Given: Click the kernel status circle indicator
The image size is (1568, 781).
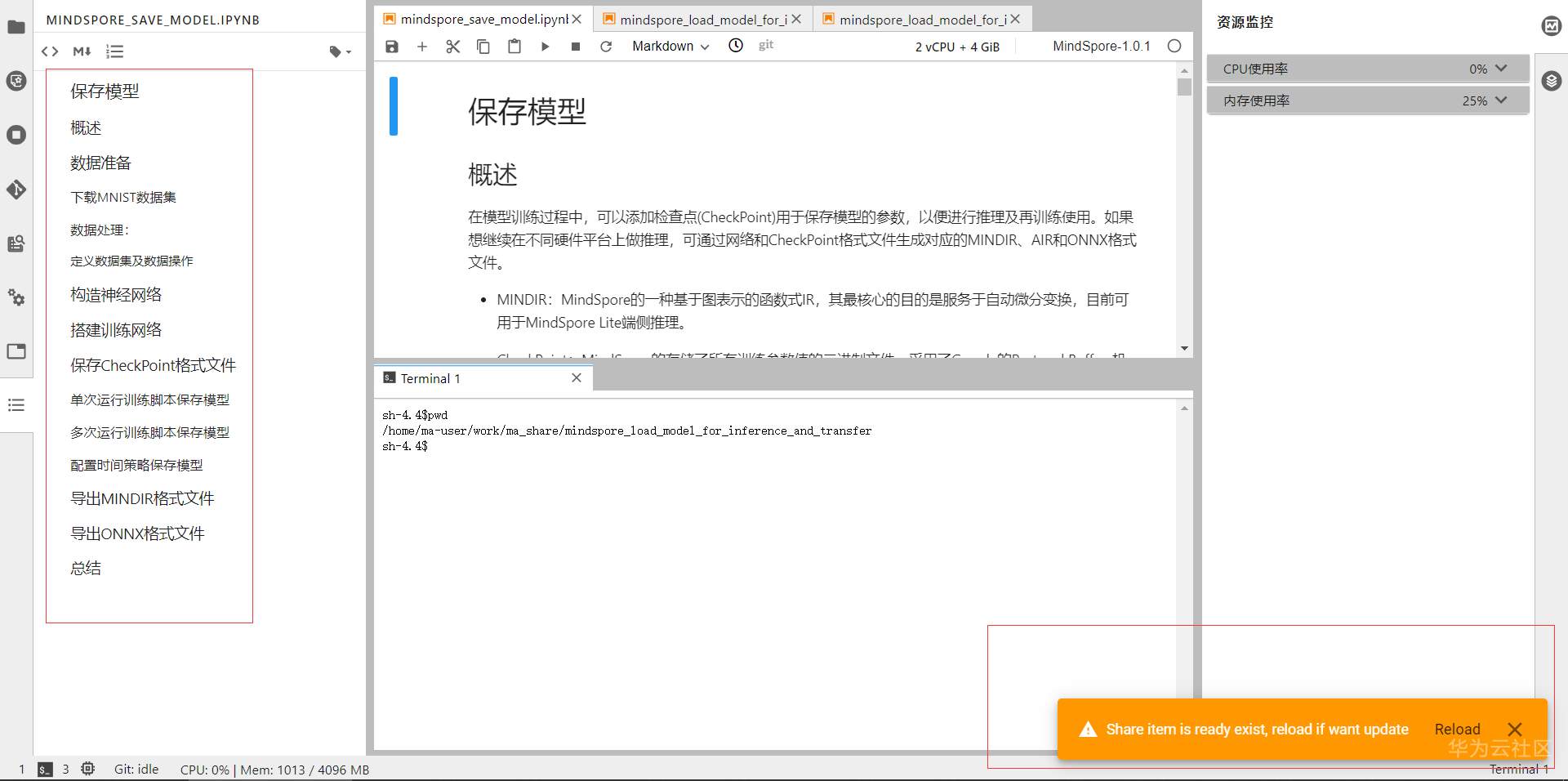Looking at the screenshot, I should click(1174, 46).
